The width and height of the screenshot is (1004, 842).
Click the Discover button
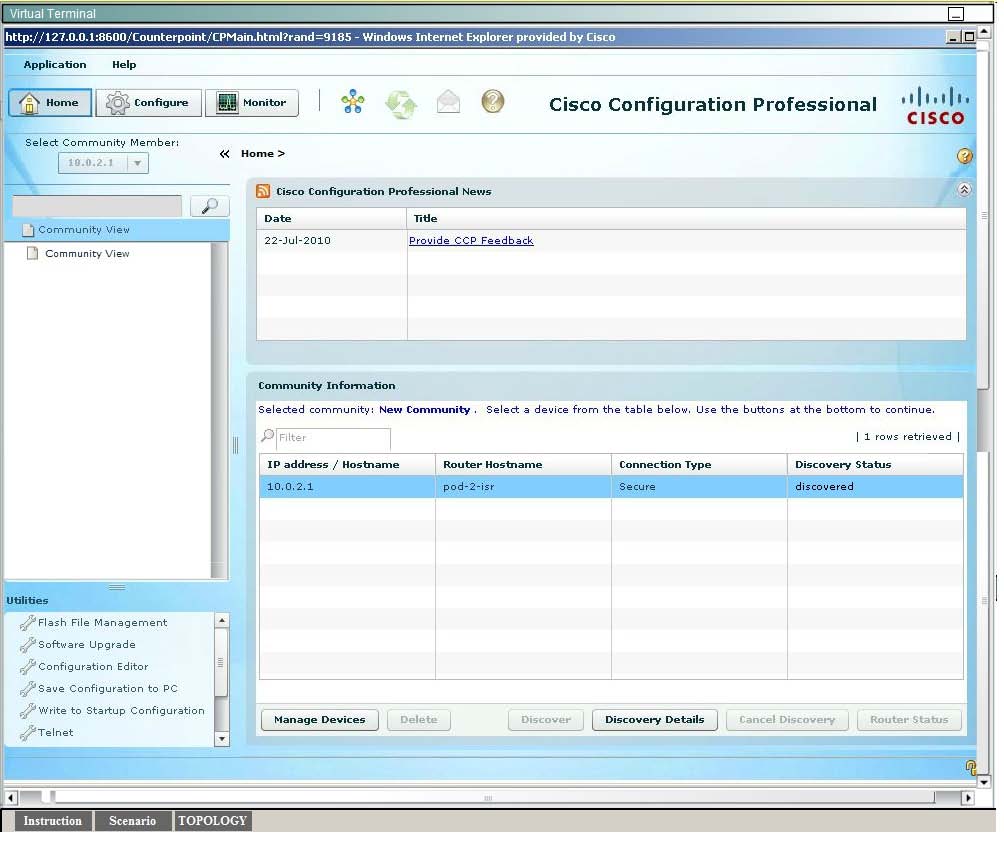click(x=546, y=720)
